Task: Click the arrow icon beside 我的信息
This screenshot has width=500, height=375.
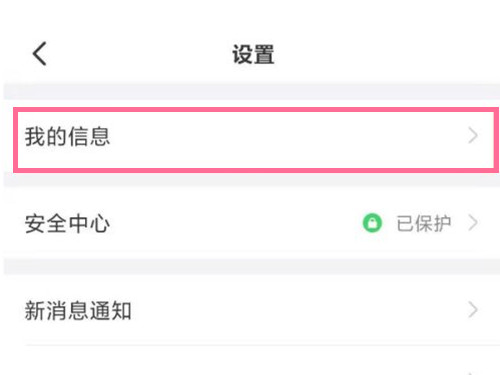Action: (x=473, y=135)
